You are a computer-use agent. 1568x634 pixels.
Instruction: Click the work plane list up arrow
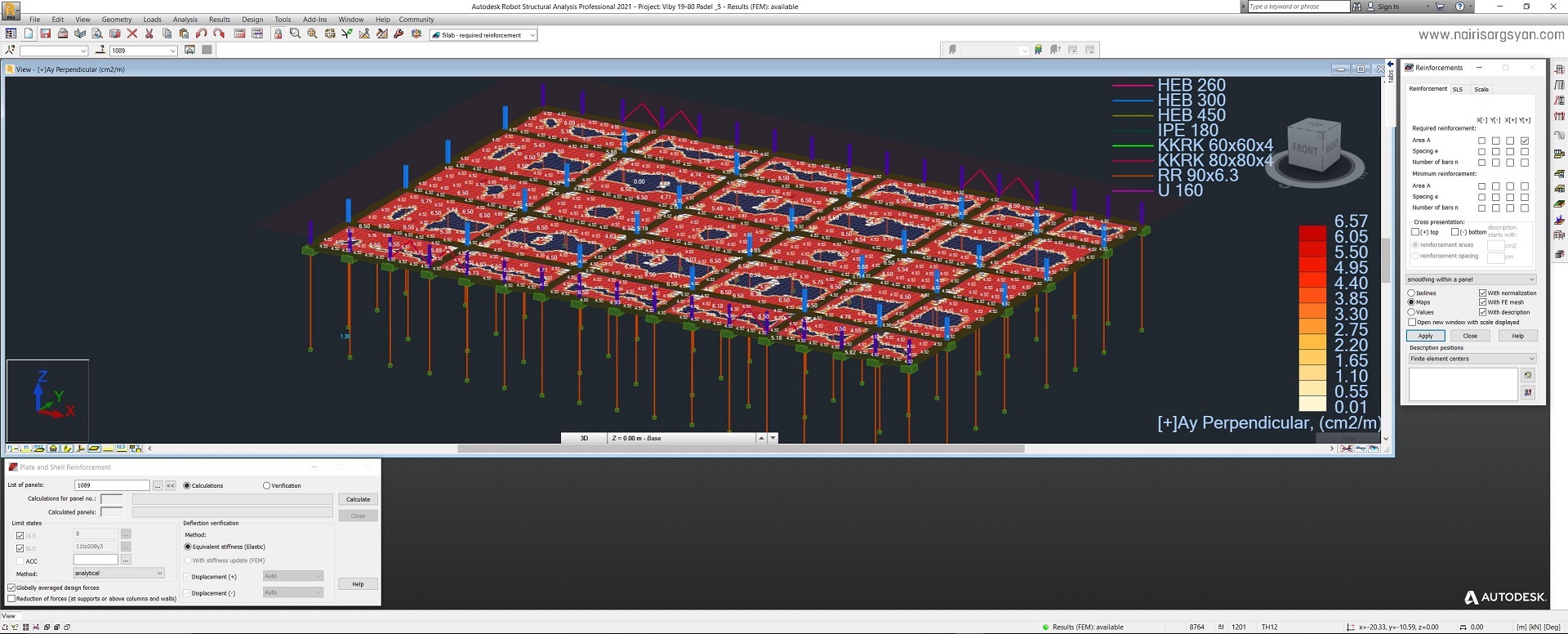[761, 438]
